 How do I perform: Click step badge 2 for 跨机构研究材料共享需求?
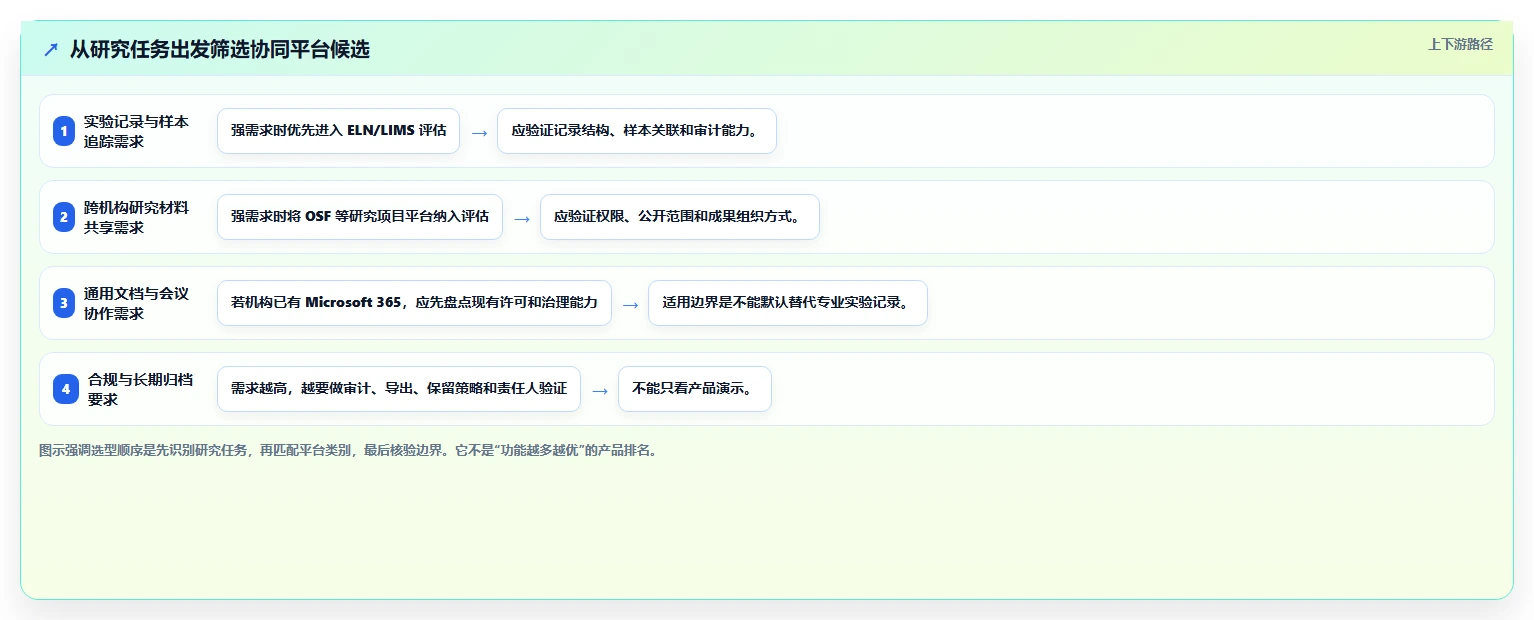pos(65,217)
